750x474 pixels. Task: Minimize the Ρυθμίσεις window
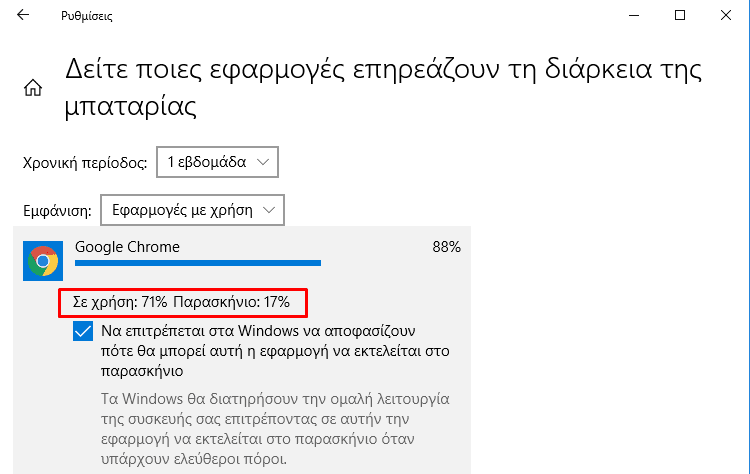click(x=633, y=16)
